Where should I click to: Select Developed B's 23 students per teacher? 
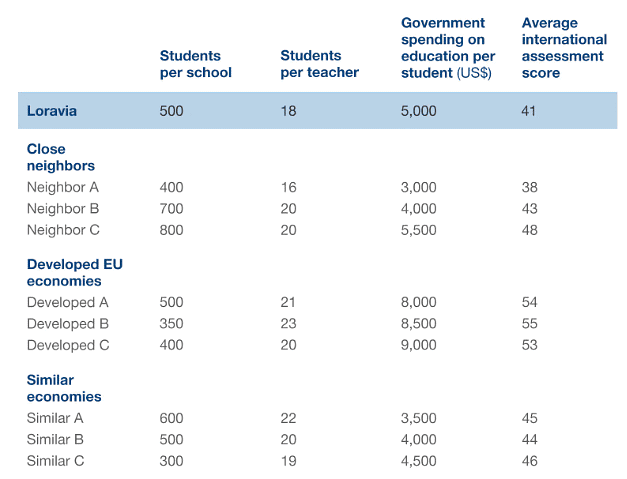point(288,324)
